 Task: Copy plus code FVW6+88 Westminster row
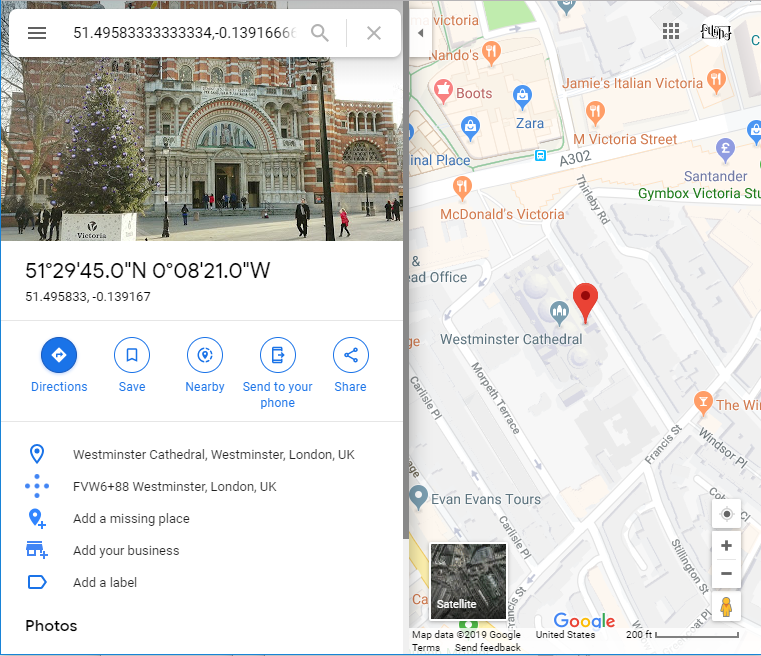click(x=201, y=486)
